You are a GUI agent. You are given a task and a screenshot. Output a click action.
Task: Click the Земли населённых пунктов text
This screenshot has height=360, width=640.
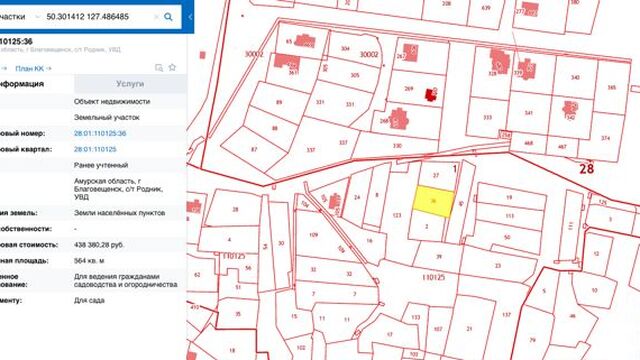[x=120, y=213]
